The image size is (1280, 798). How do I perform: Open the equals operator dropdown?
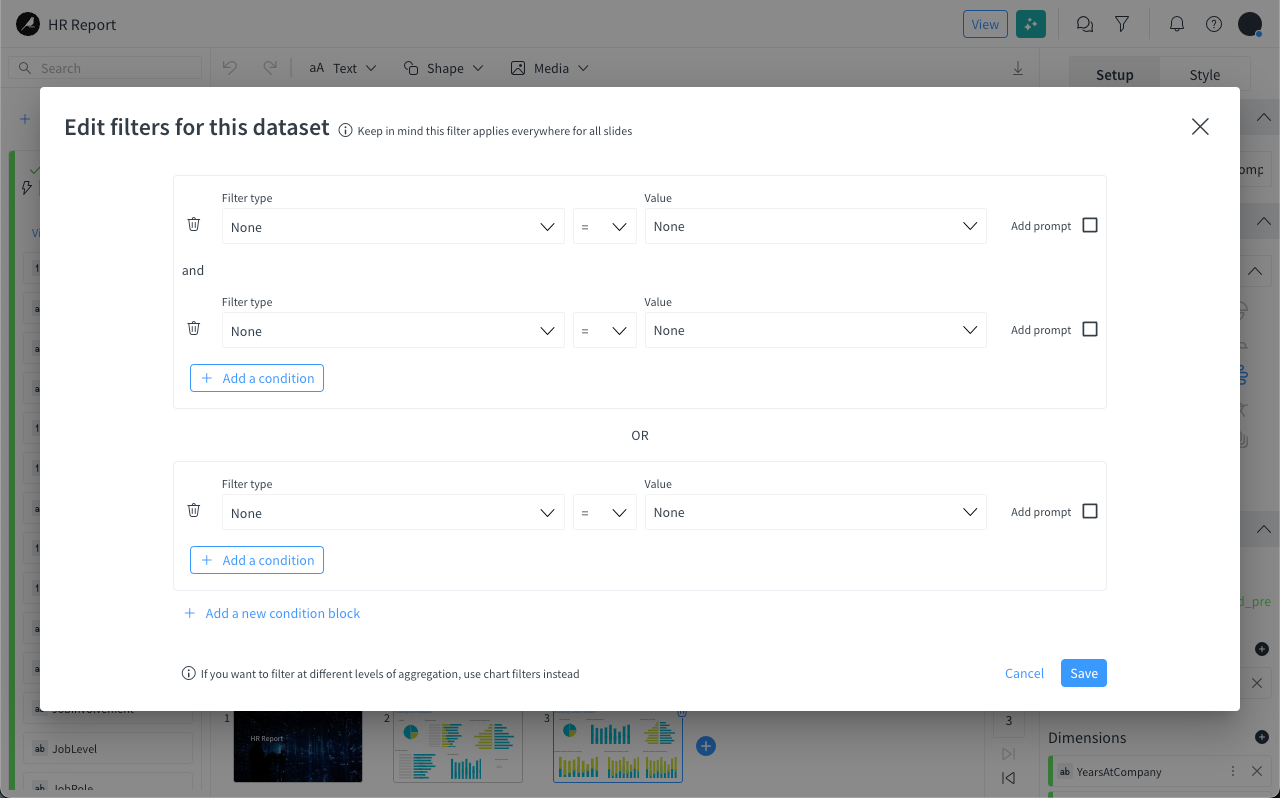(604, 226)
